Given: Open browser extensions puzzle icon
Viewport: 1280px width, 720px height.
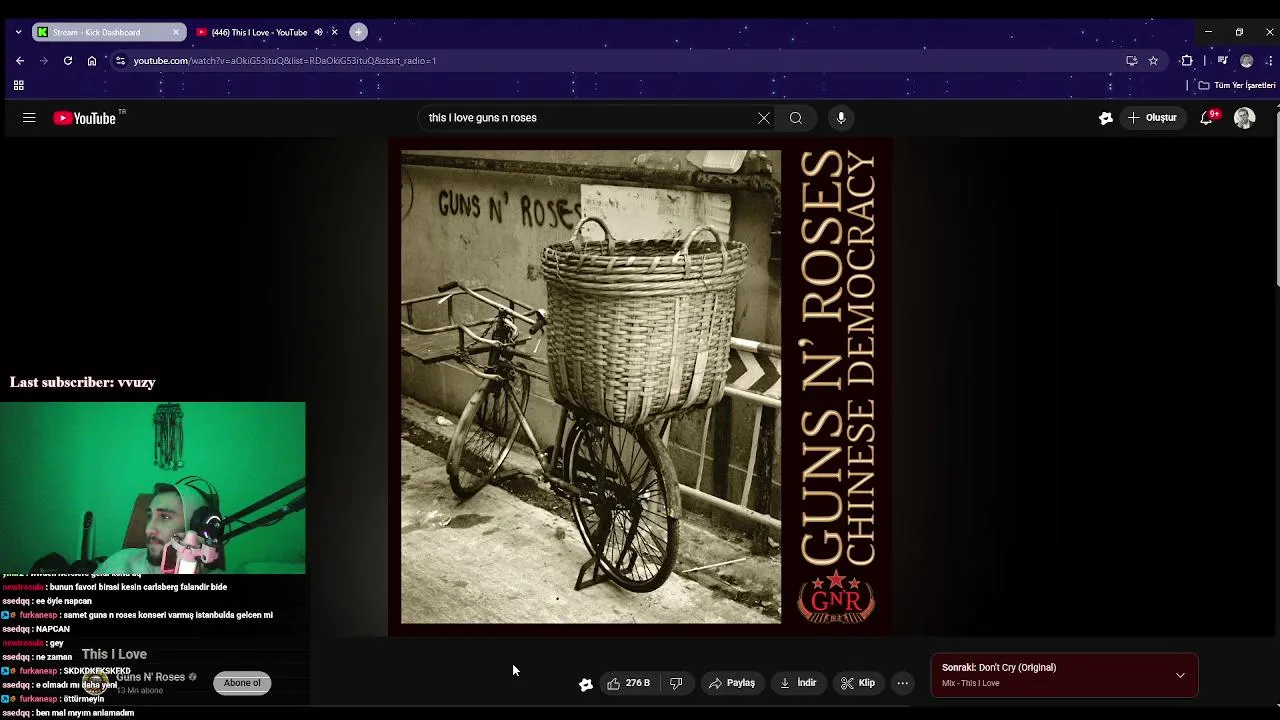Looking at the screenshot, I should (x=1187, y=61).
